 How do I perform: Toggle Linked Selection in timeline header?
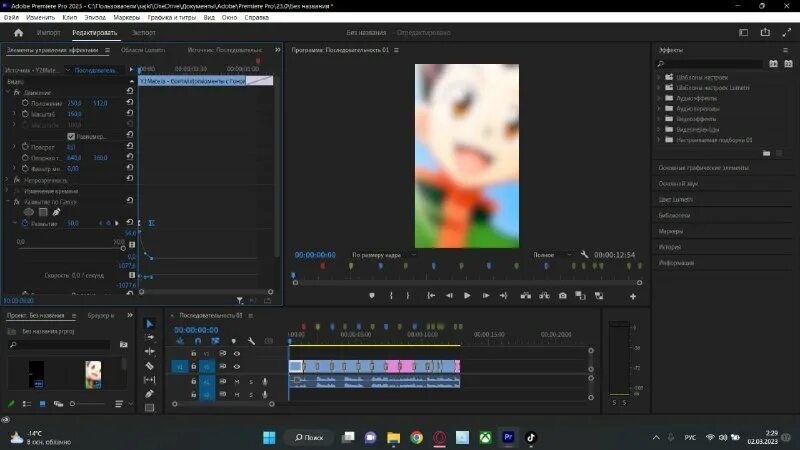[x=215, y=341]
